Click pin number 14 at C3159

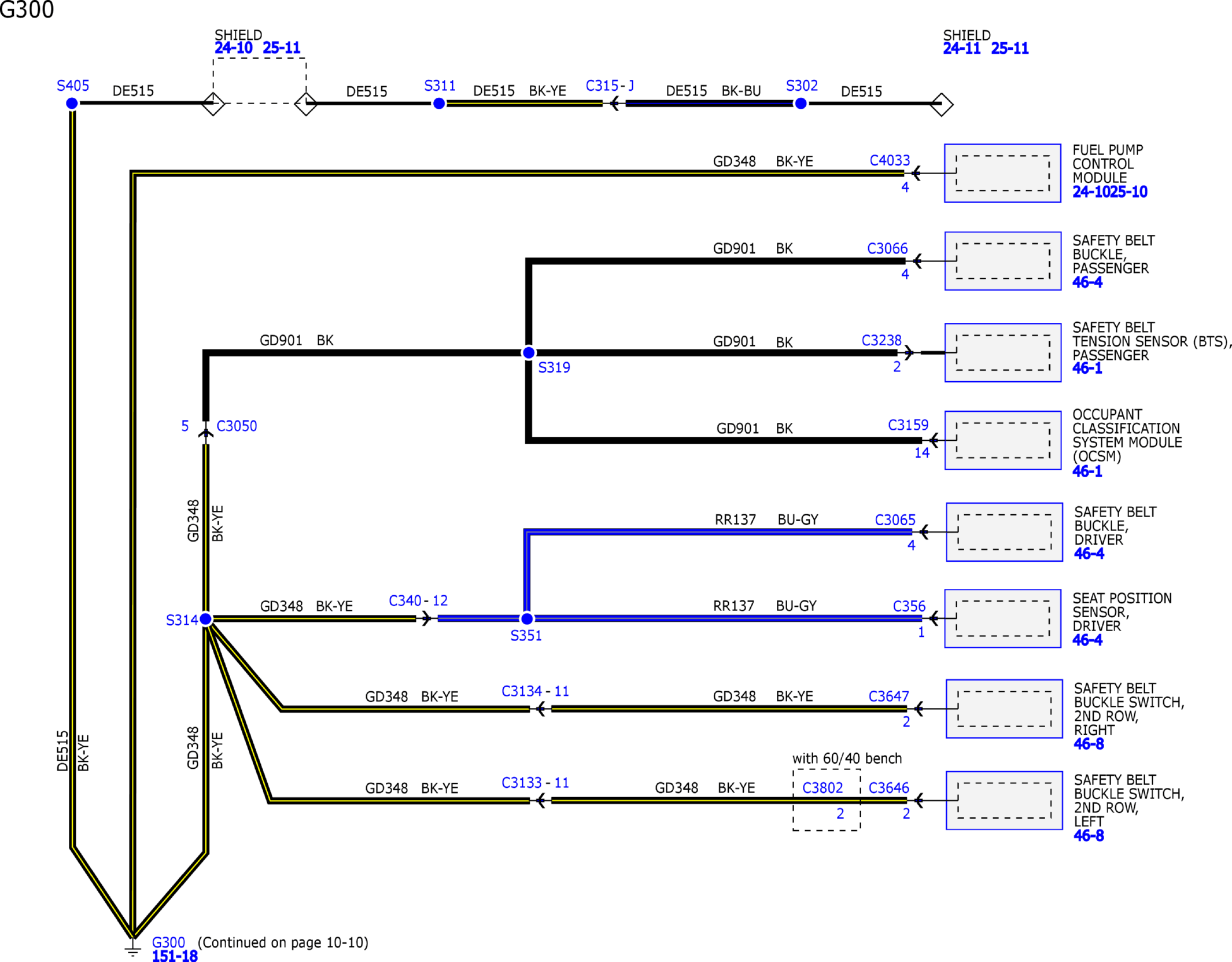click(921, 454)
